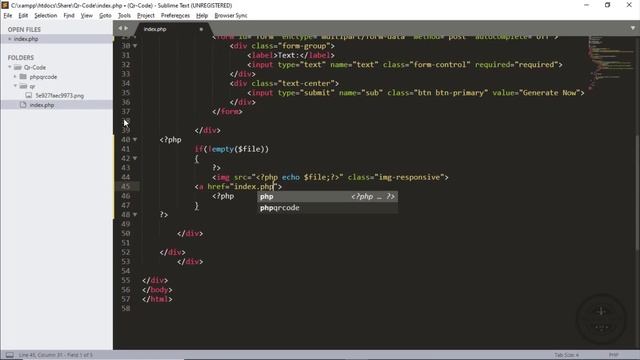Open the tab list dropdown arrow

point(633,28)
